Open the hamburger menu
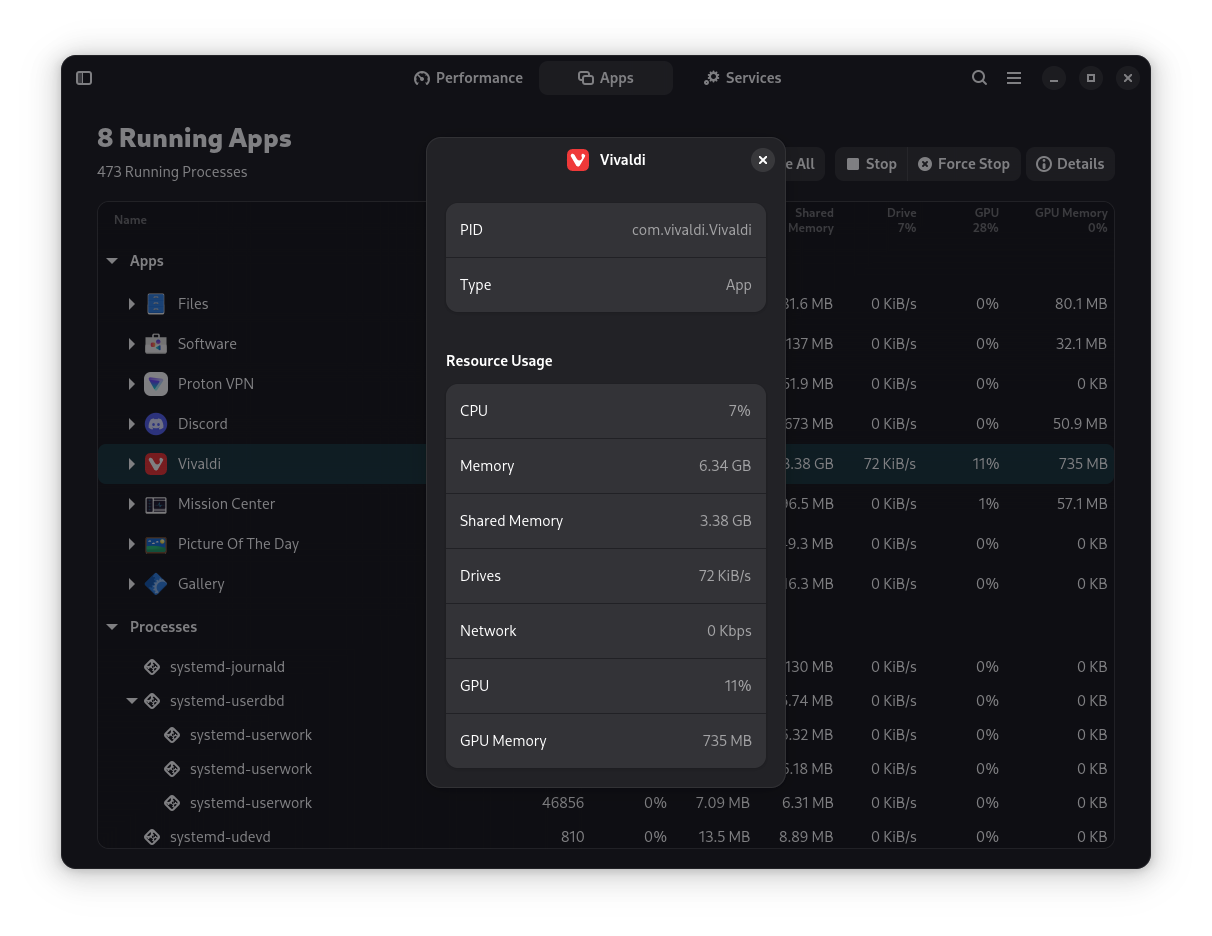Viewport: 1212px width, 936px height. 1014,77
